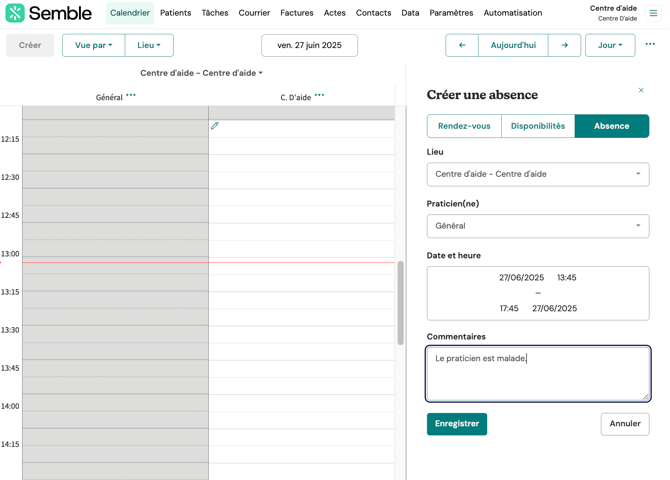
Task: Go to previous day arrow
Action: pyautogui.click(x=461, y=45)
